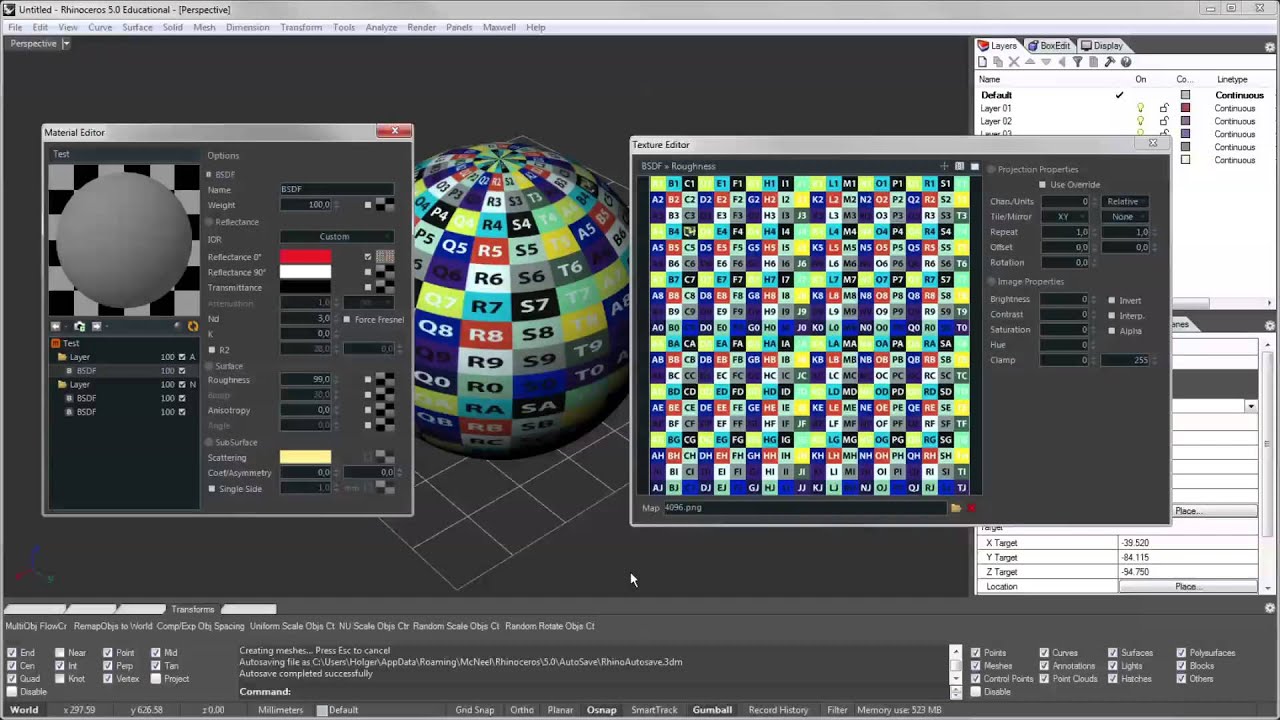This screenshot has width=1280, height=720.
Task: Open Tile/Mirror XY dropdown
Action: tap(1064, 217)
